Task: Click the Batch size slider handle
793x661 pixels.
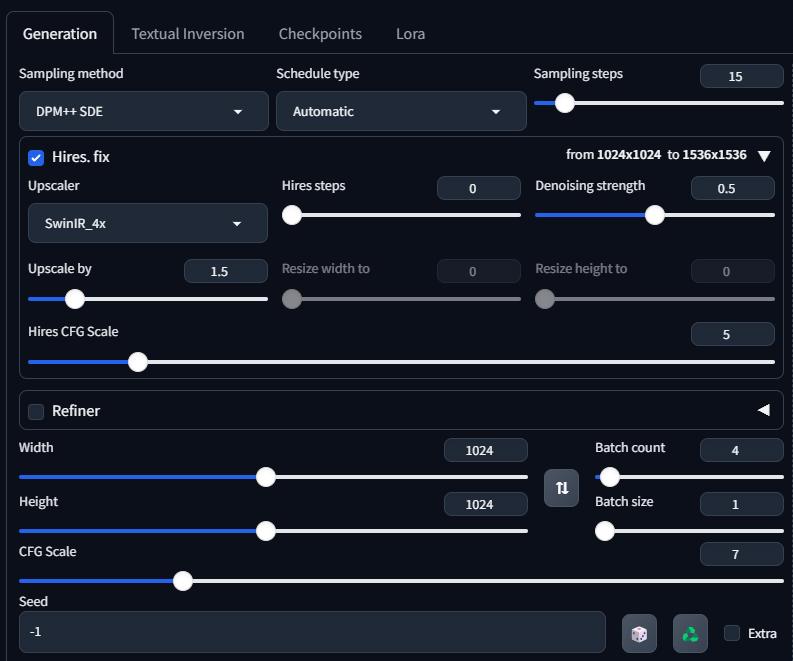Action: pyautogui.click(x=604, y=531)
